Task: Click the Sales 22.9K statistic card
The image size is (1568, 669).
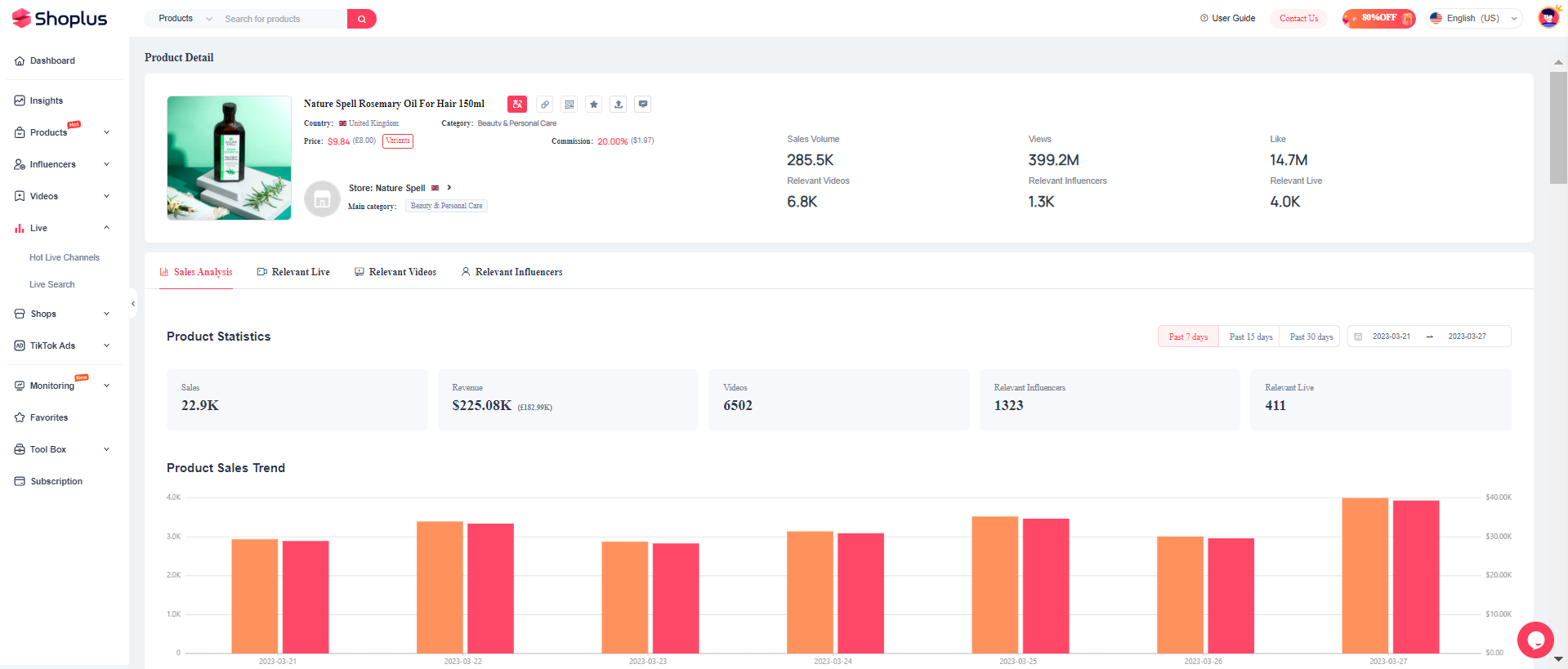Action: (297, 399)
